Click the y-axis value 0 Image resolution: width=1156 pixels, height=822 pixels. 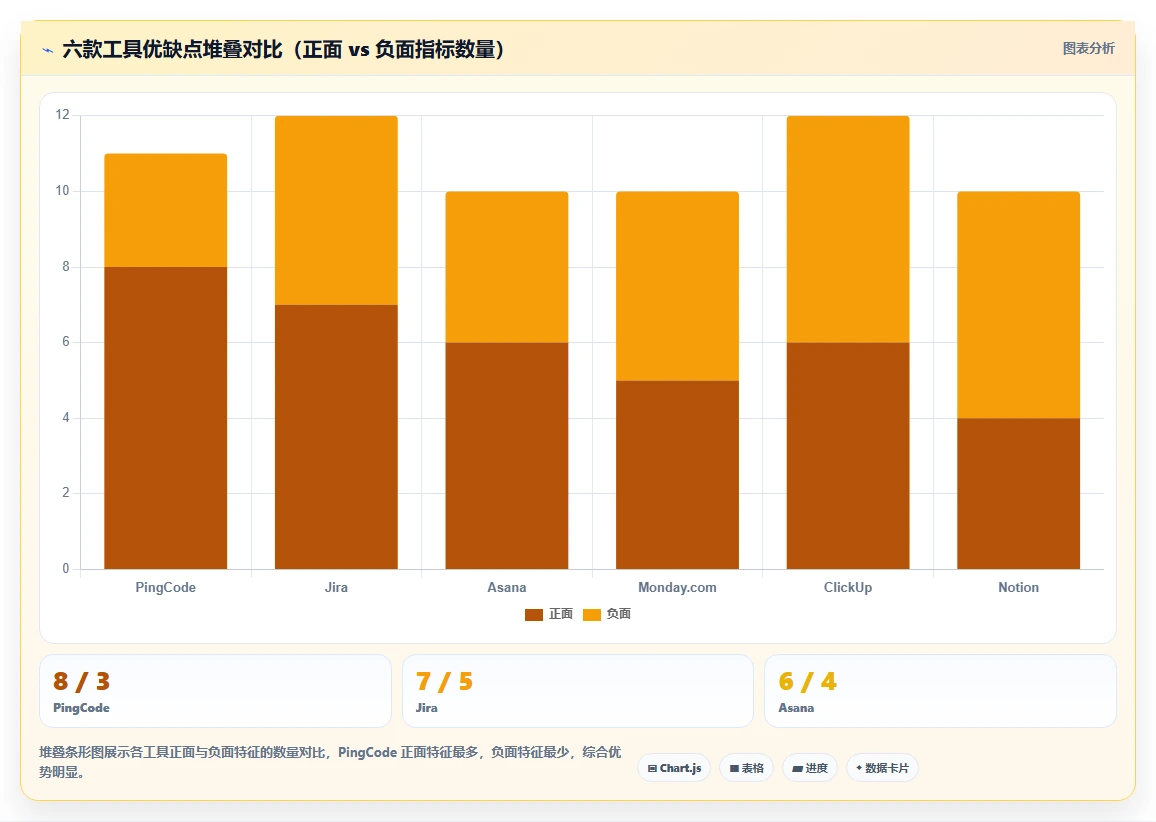click(x=66, y=568)
